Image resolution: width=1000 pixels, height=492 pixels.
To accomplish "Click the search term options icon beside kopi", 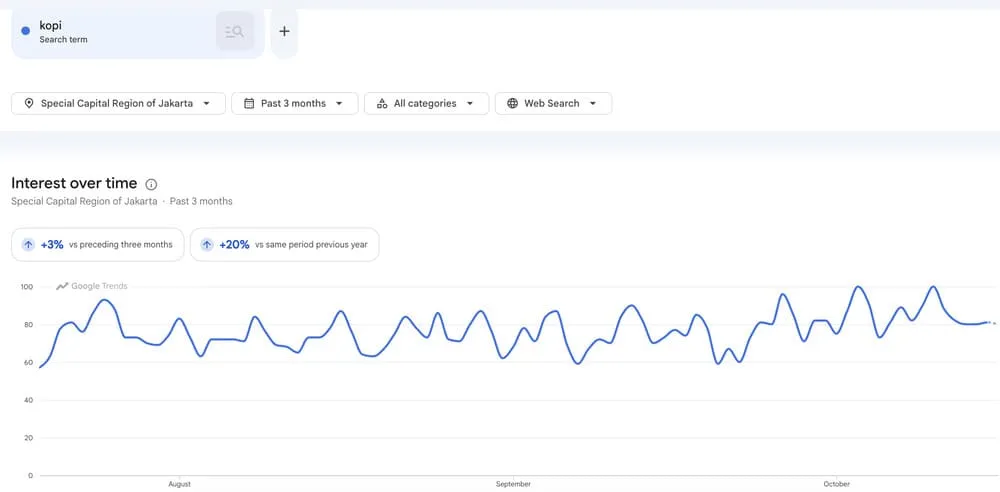I will tap(235, 31).
